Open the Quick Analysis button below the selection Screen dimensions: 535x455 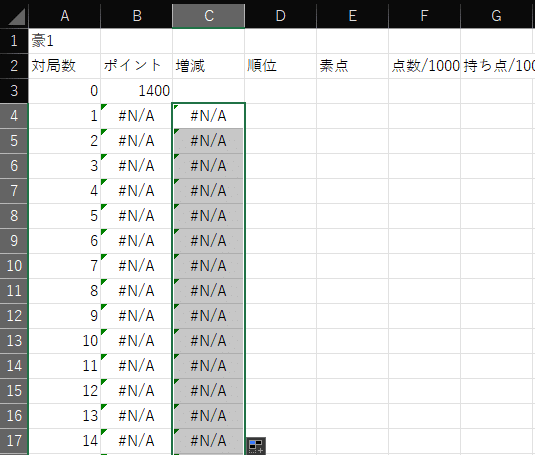[256, 446]
